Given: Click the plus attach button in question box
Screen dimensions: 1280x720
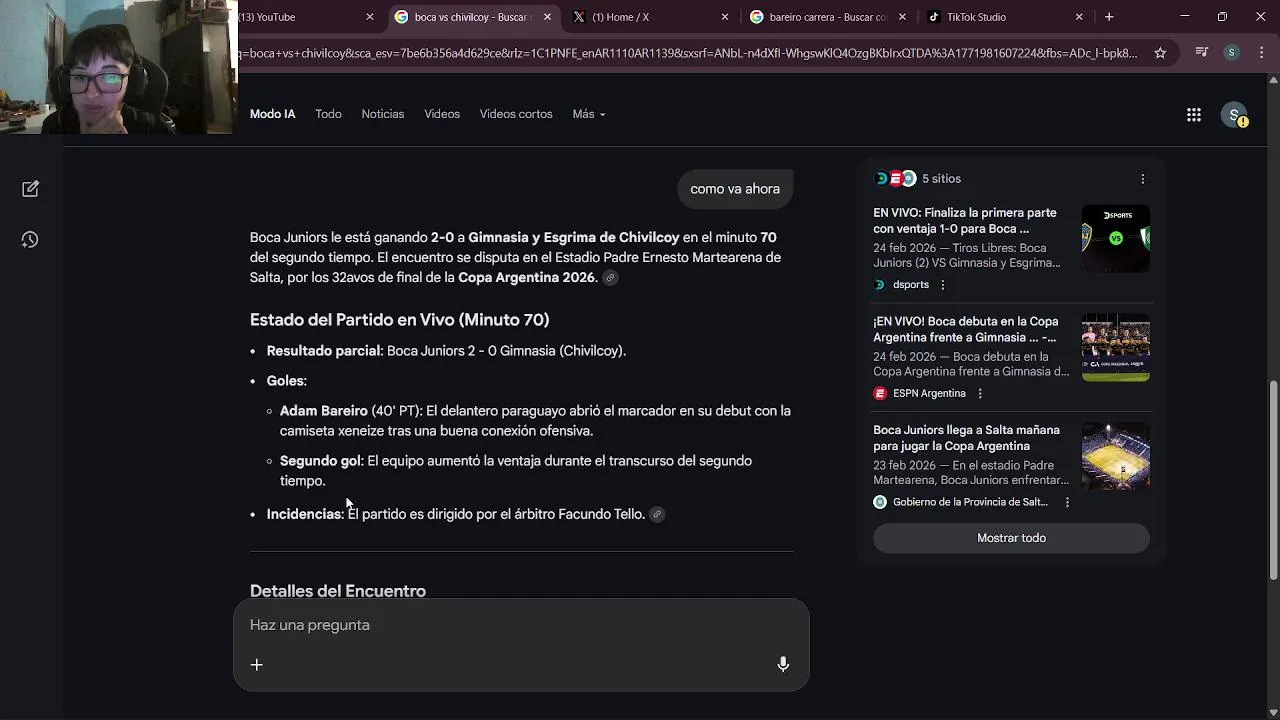Looking at the screenshot, I should pos(257,665).
